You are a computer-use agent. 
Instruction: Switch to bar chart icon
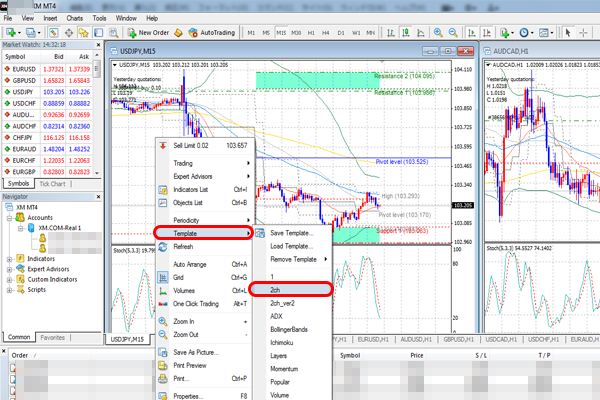pos(391,33)
